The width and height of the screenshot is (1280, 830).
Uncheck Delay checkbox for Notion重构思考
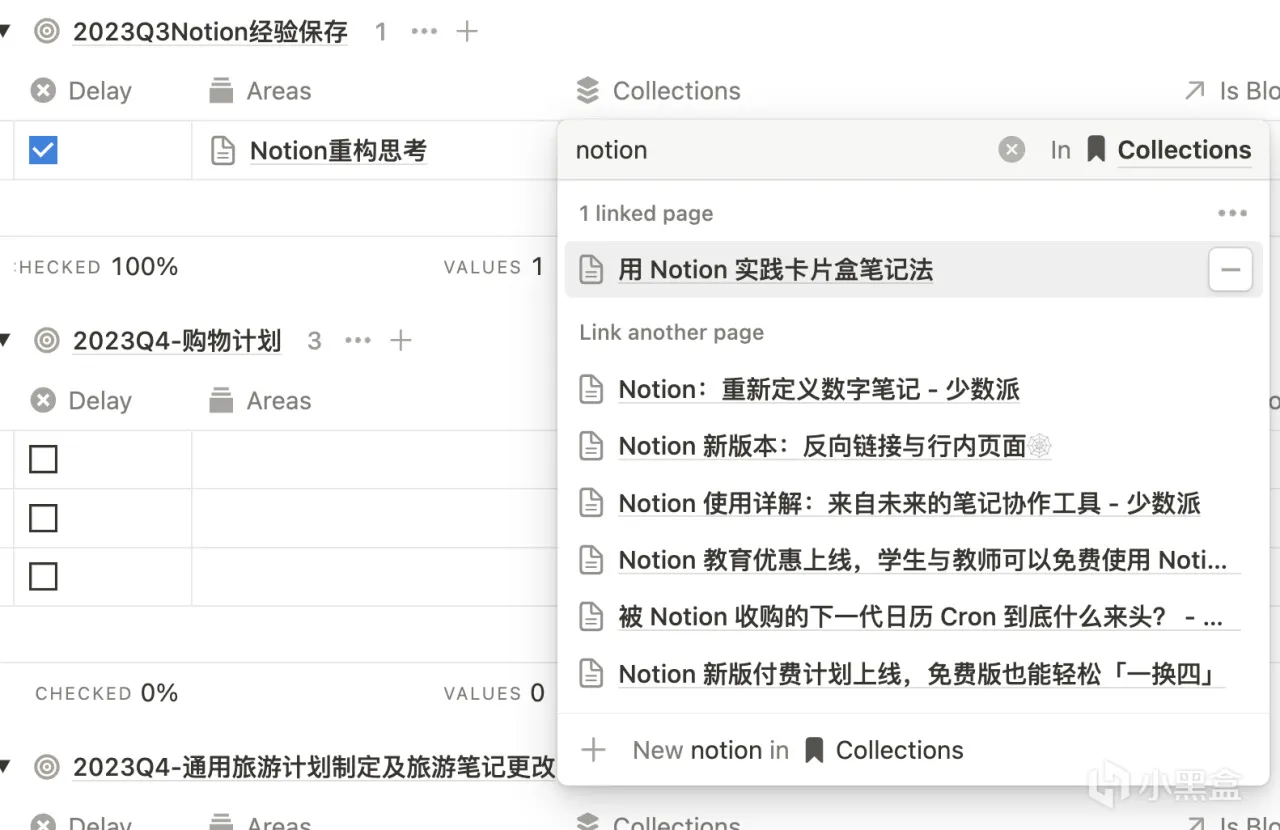(x=43, y=150)
